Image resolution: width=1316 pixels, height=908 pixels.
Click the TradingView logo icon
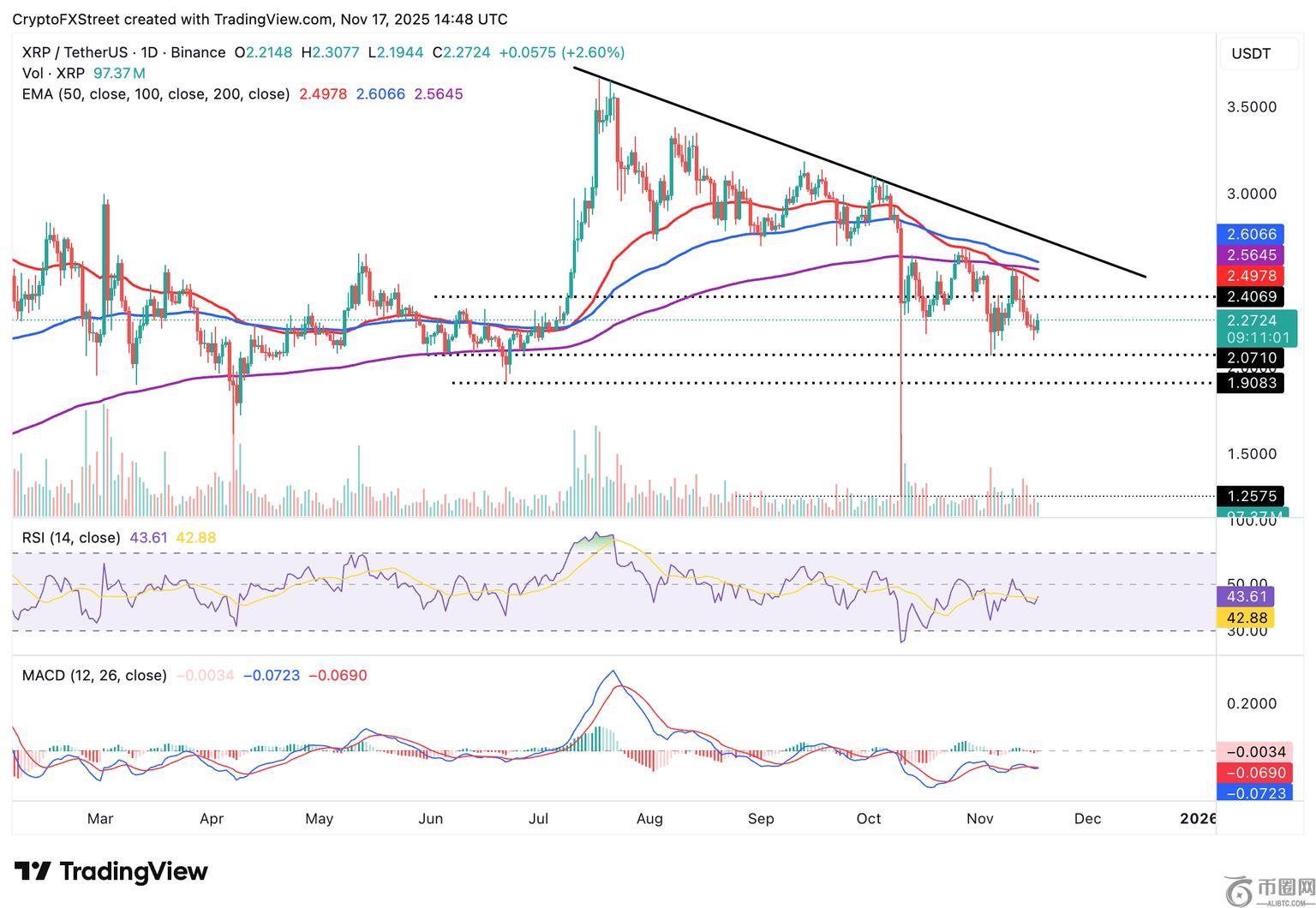(x=33, y=872)
